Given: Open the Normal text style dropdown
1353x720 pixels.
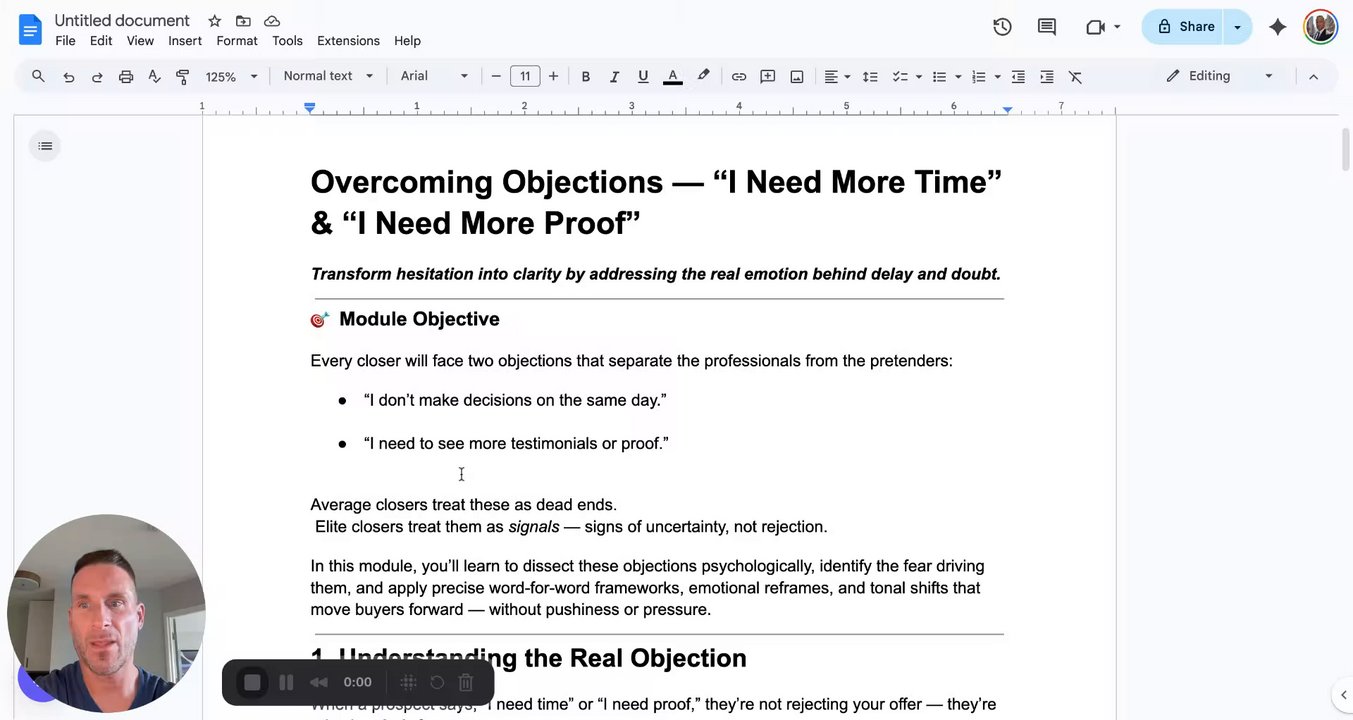Looking at the screenshot, I should point(328,76).
